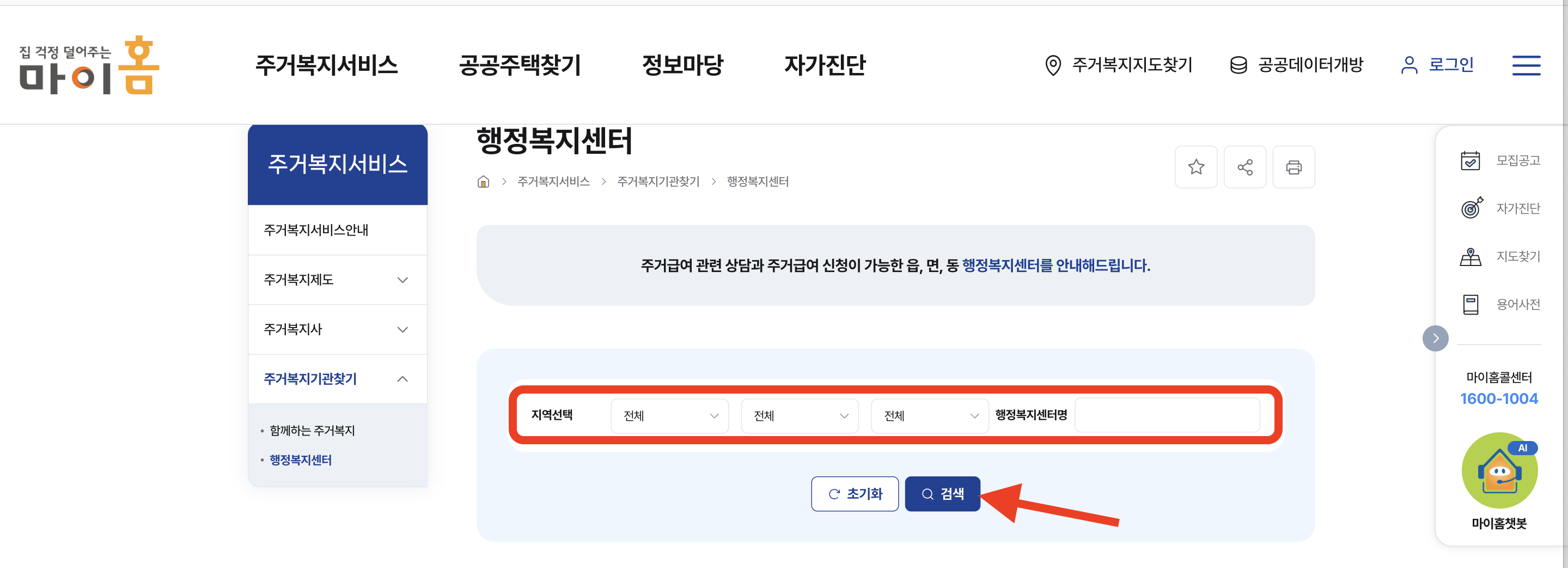Click 주거복지제도 side menu label
This screenshot has height=568, width=1568.
point(298,280)
